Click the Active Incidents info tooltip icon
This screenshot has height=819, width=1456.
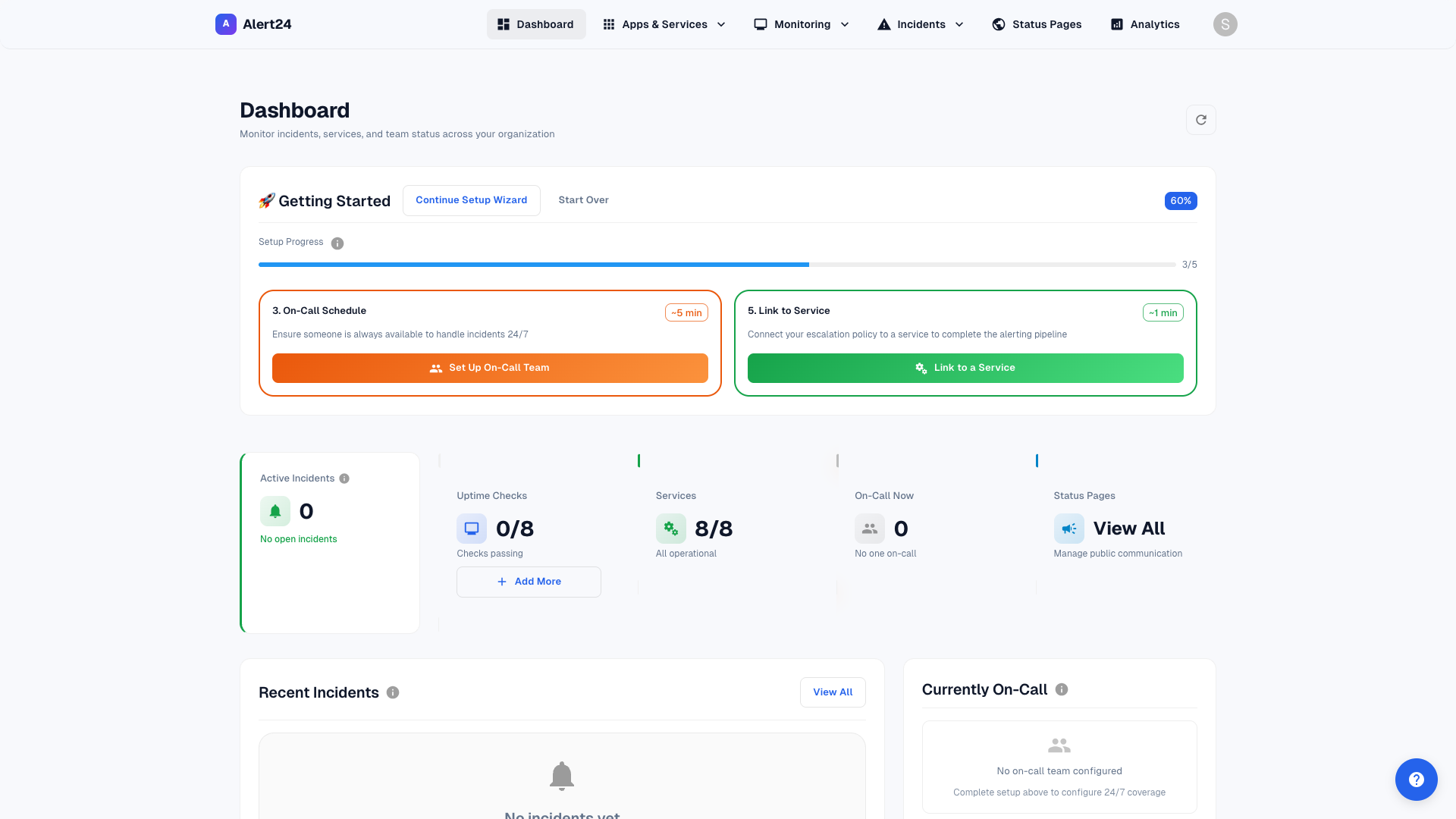click(x=344, y=478)
